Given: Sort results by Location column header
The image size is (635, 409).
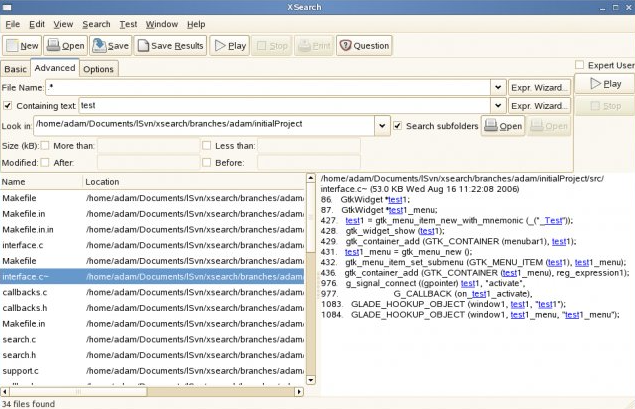Looking at the screenshot, I should pos(193,182).
